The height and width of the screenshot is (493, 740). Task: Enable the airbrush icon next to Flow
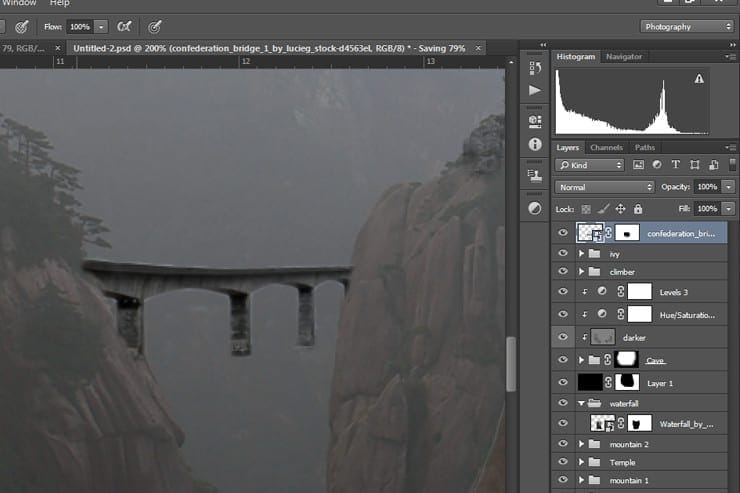pos(124,27)
